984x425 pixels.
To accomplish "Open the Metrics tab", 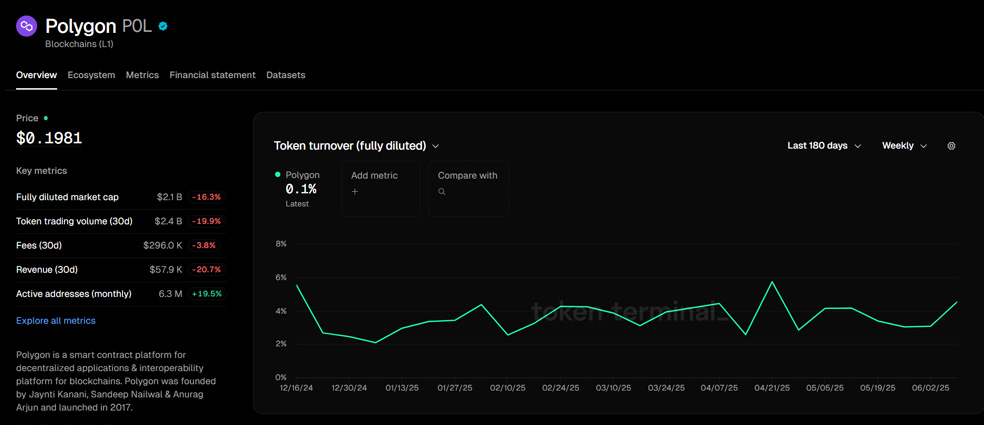I will (142, 75).
